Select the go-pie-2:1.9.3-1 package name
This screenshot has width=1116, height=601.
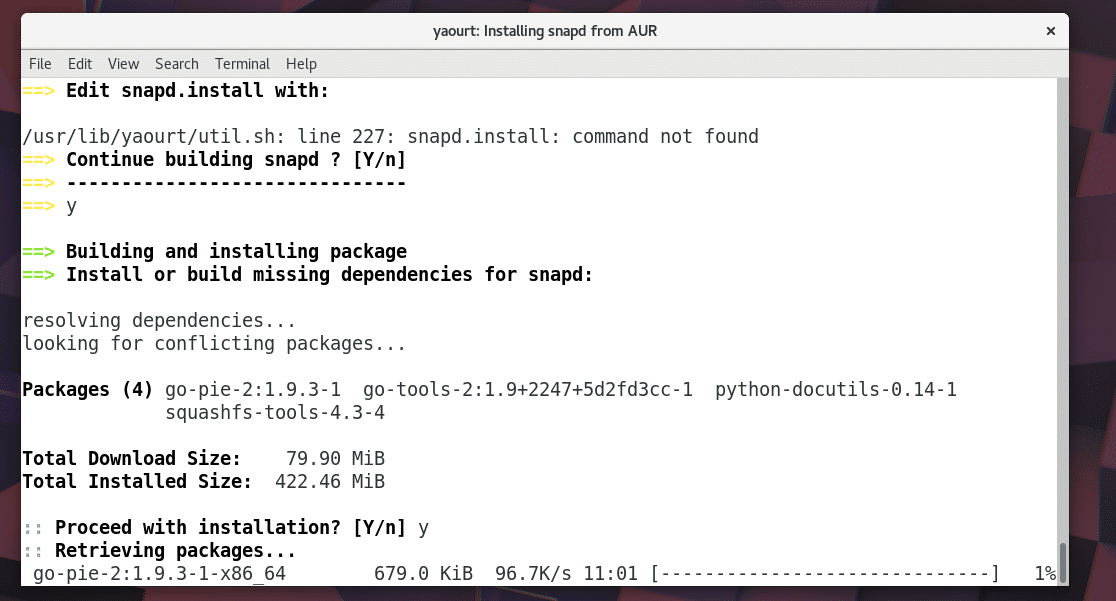click(257, 389)
